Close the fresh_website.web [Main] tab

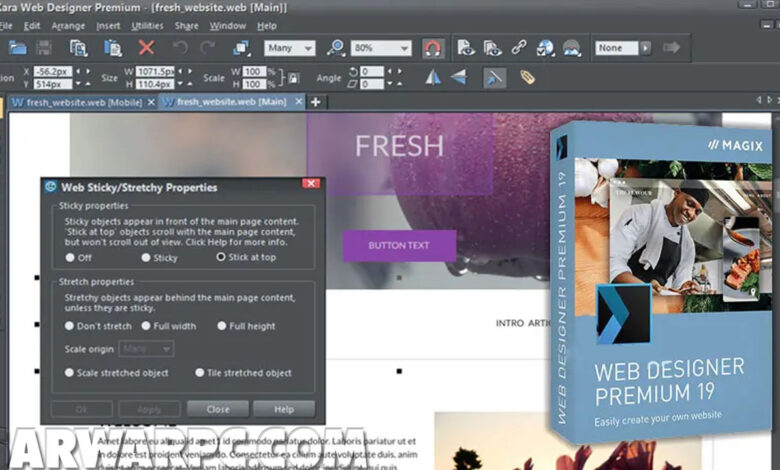[298, 101]
